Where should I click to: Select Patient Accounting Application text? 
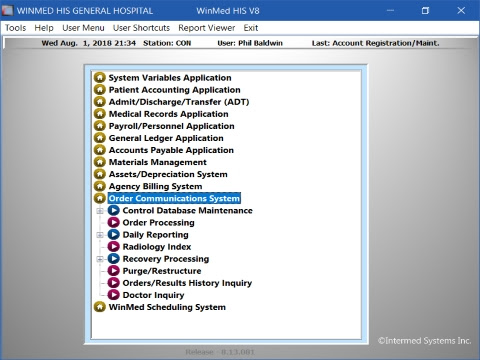(x=175, y=90)
